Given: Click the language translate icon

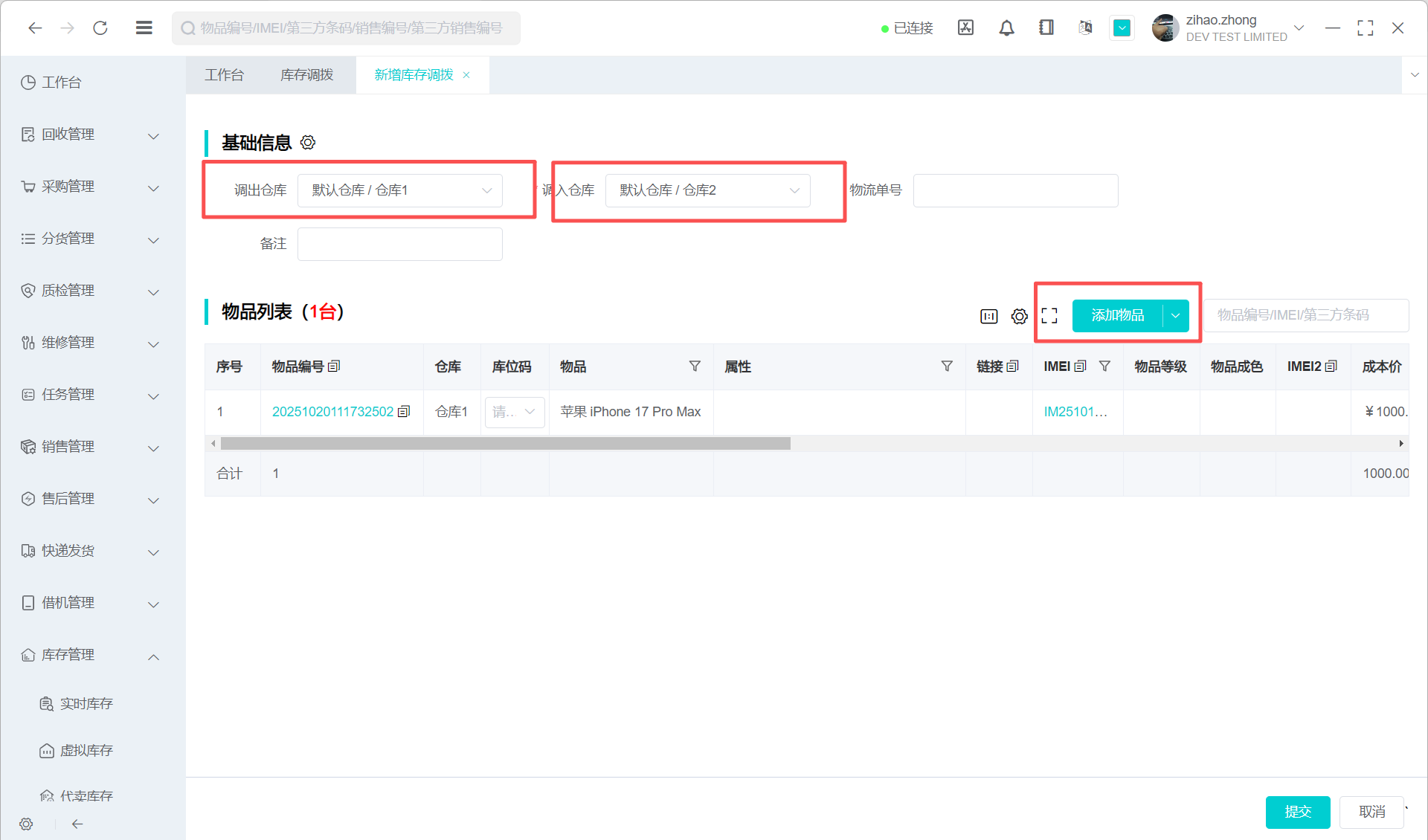Looking at the screenshot, I should (1085, 28).
